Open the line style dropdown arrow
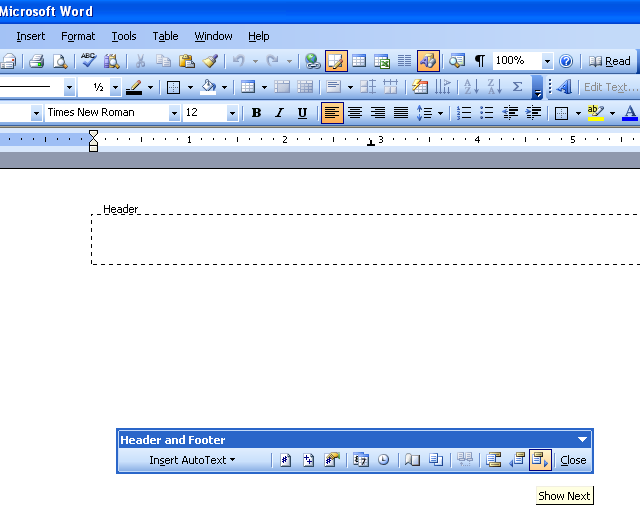 point(69,87)
